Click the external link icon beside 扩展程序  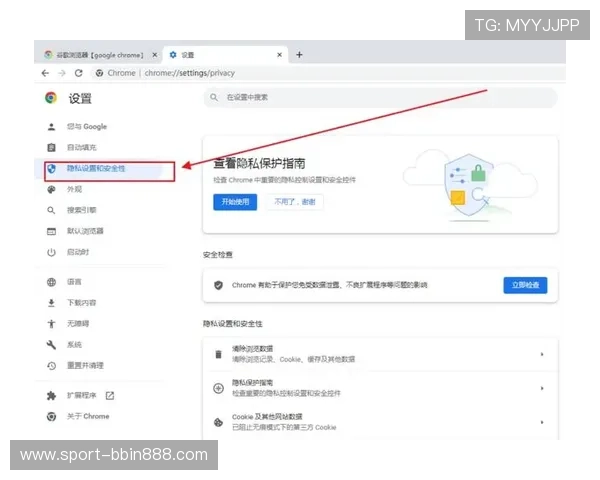tap(110, 395)
